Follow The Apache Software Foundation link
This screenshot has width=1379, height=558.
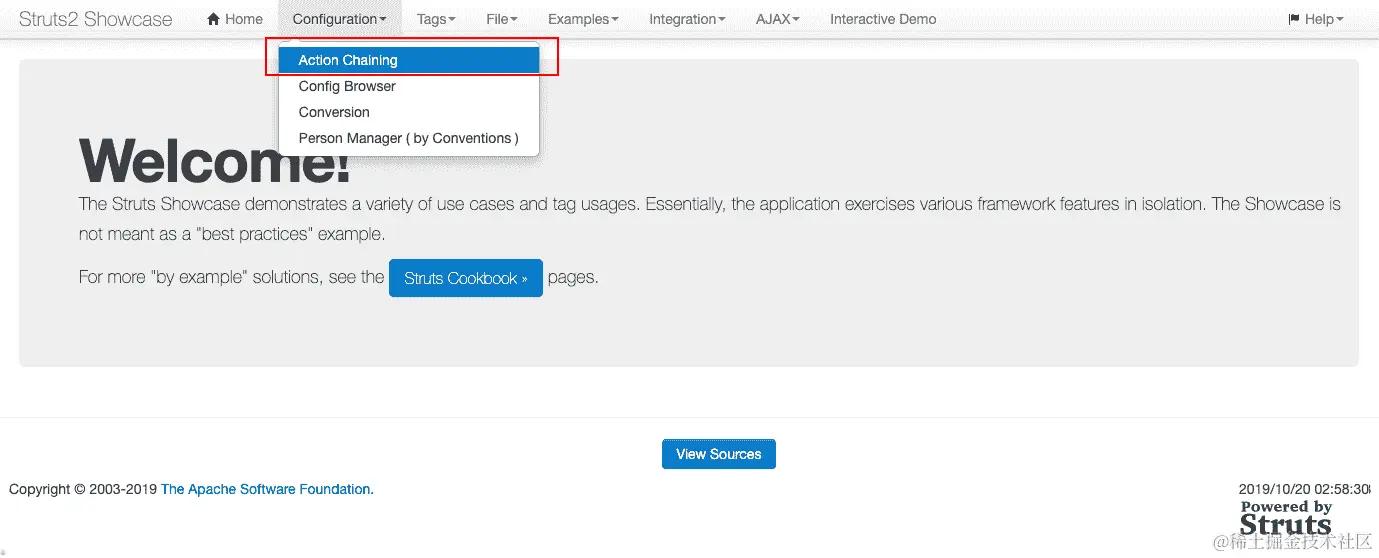(x=267, y=489)
